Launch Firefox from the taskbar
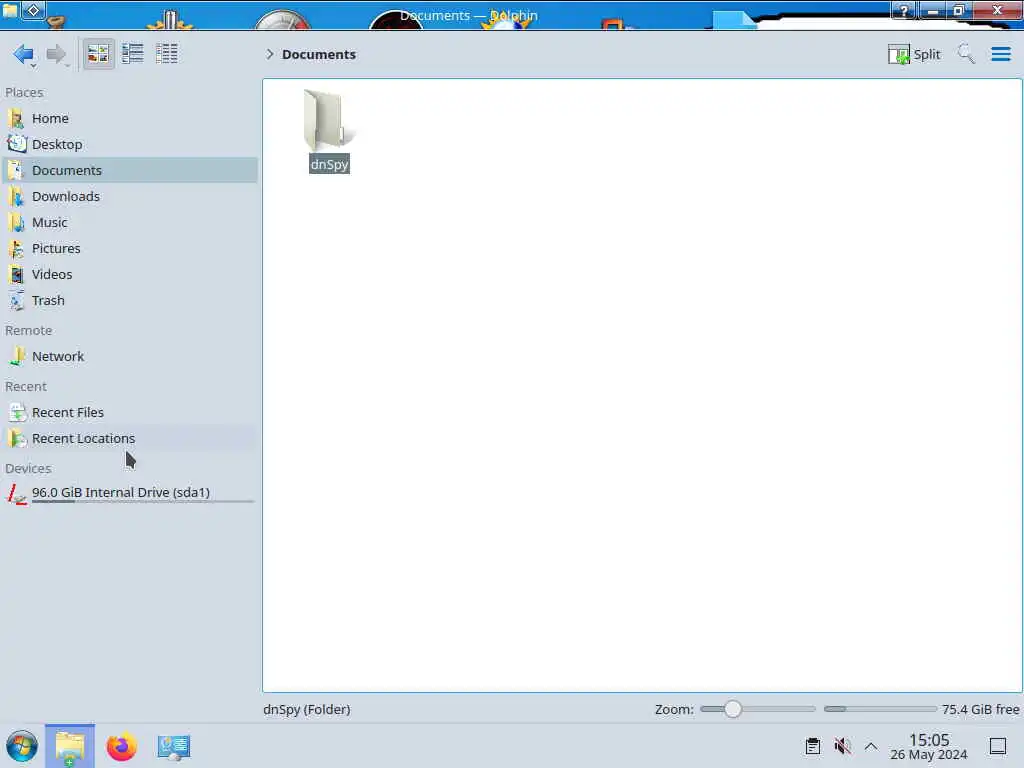 click(121, 746)
